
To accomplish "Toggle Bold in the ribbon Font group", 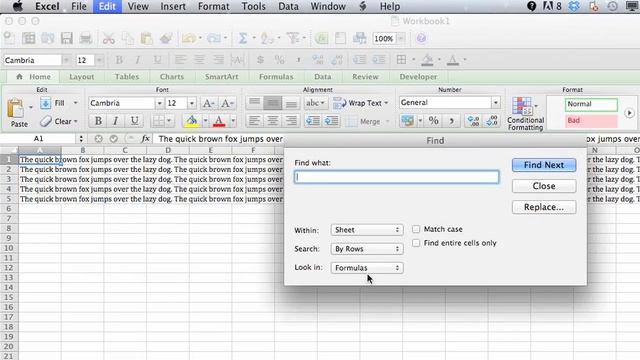I will pos(98,121).
